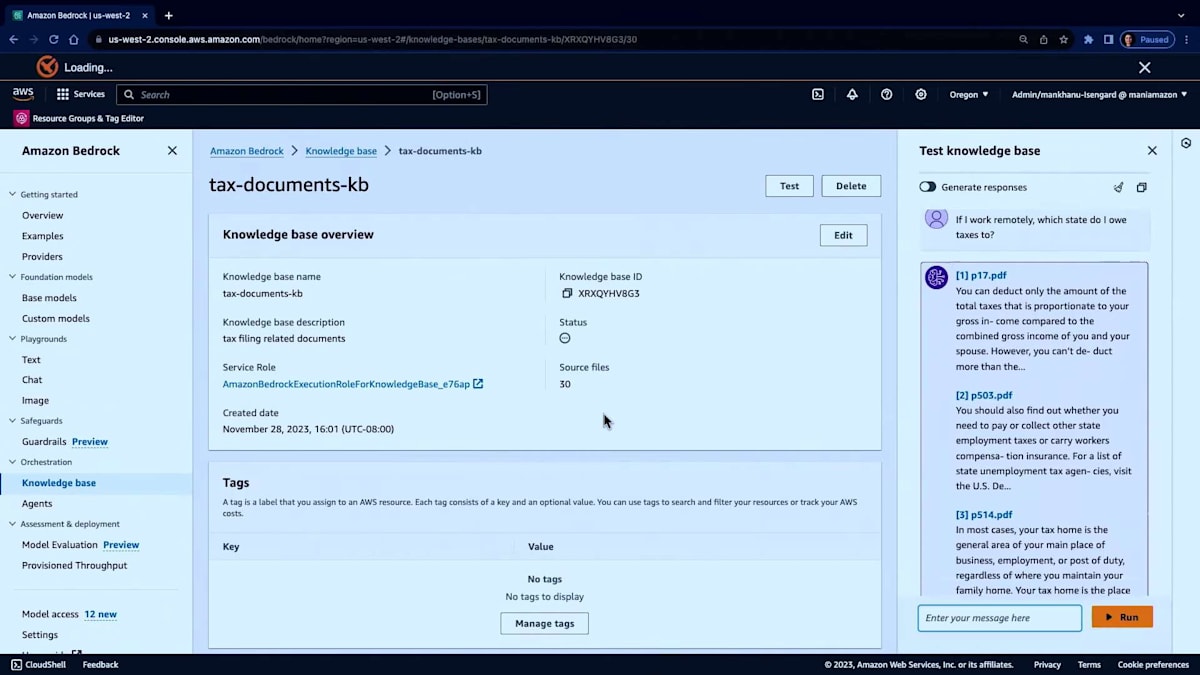This screenshot has width=1200, height=675.
Task: Open the Paused profile avatar button
Action: [x=1147, y=40]
